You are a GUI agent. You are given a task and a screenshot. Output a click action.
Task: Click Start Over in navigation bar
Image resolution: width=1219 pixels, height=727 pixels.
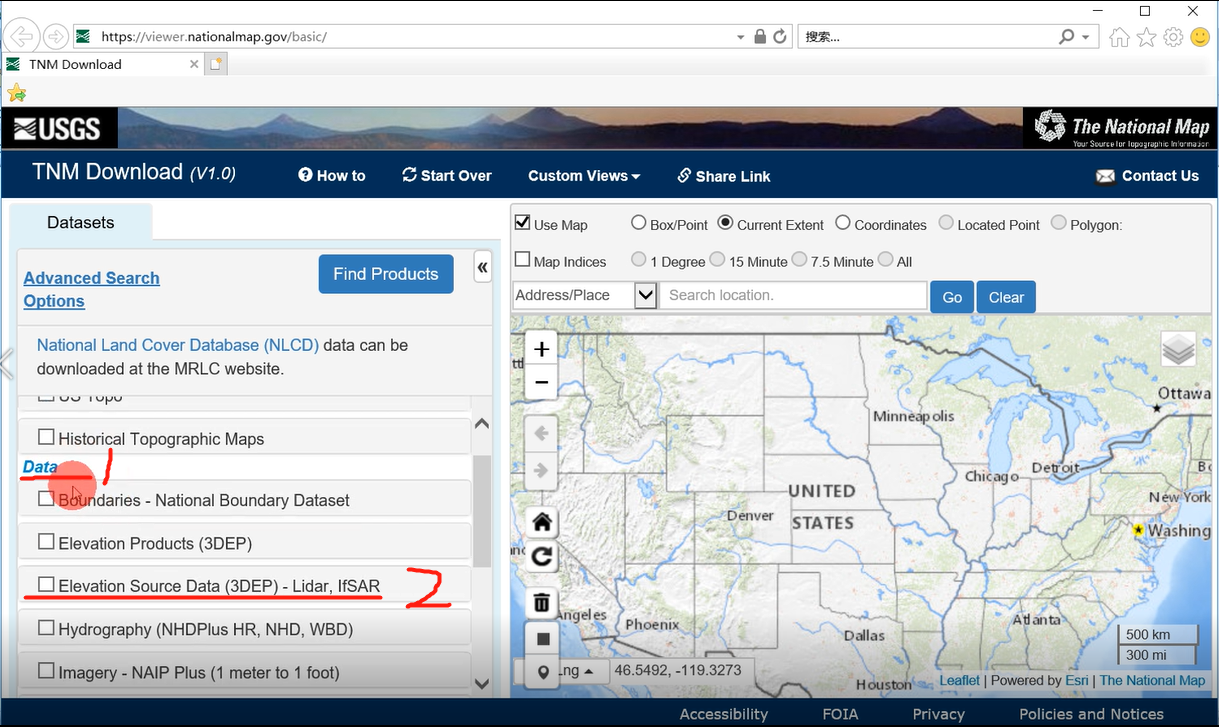coord(447,176)
